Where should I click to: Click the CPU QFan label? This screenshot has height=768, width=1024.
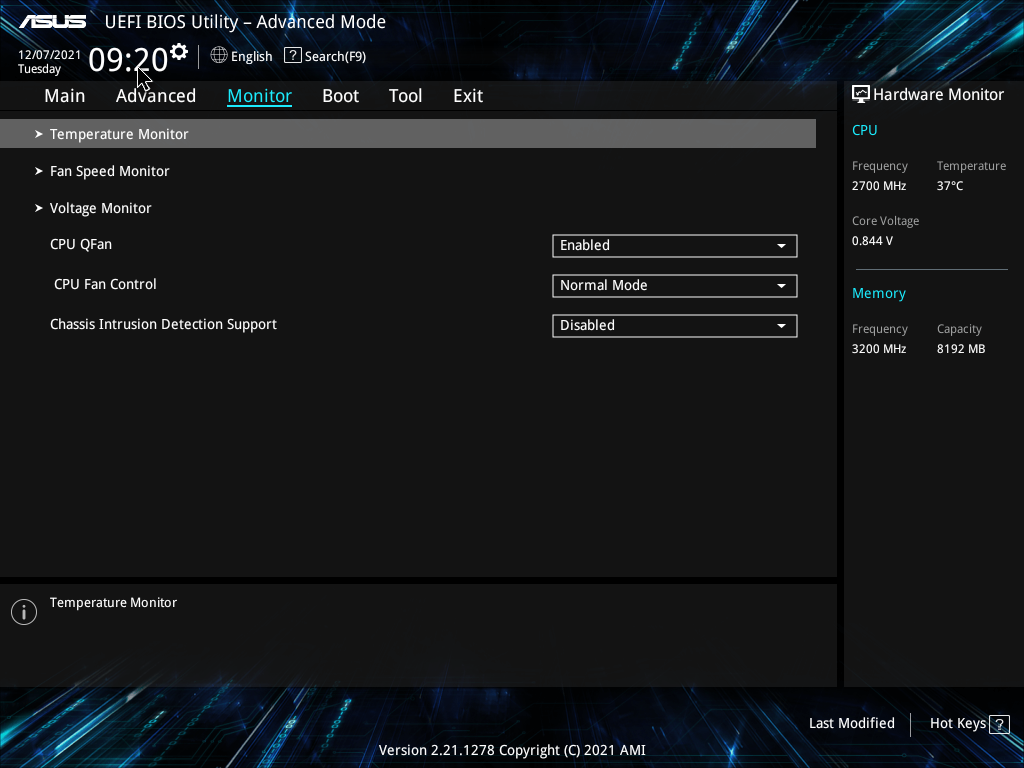81,244
